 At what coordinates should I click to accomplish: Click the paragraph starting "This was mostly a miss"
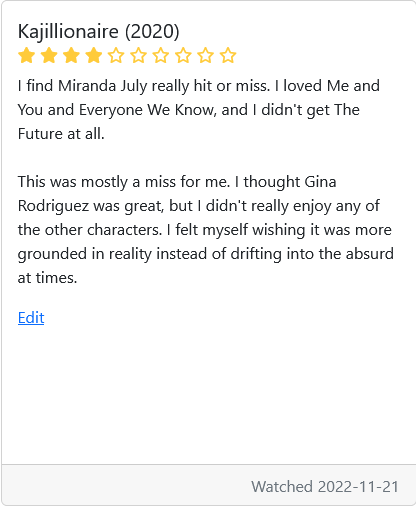tap(206, 230)
